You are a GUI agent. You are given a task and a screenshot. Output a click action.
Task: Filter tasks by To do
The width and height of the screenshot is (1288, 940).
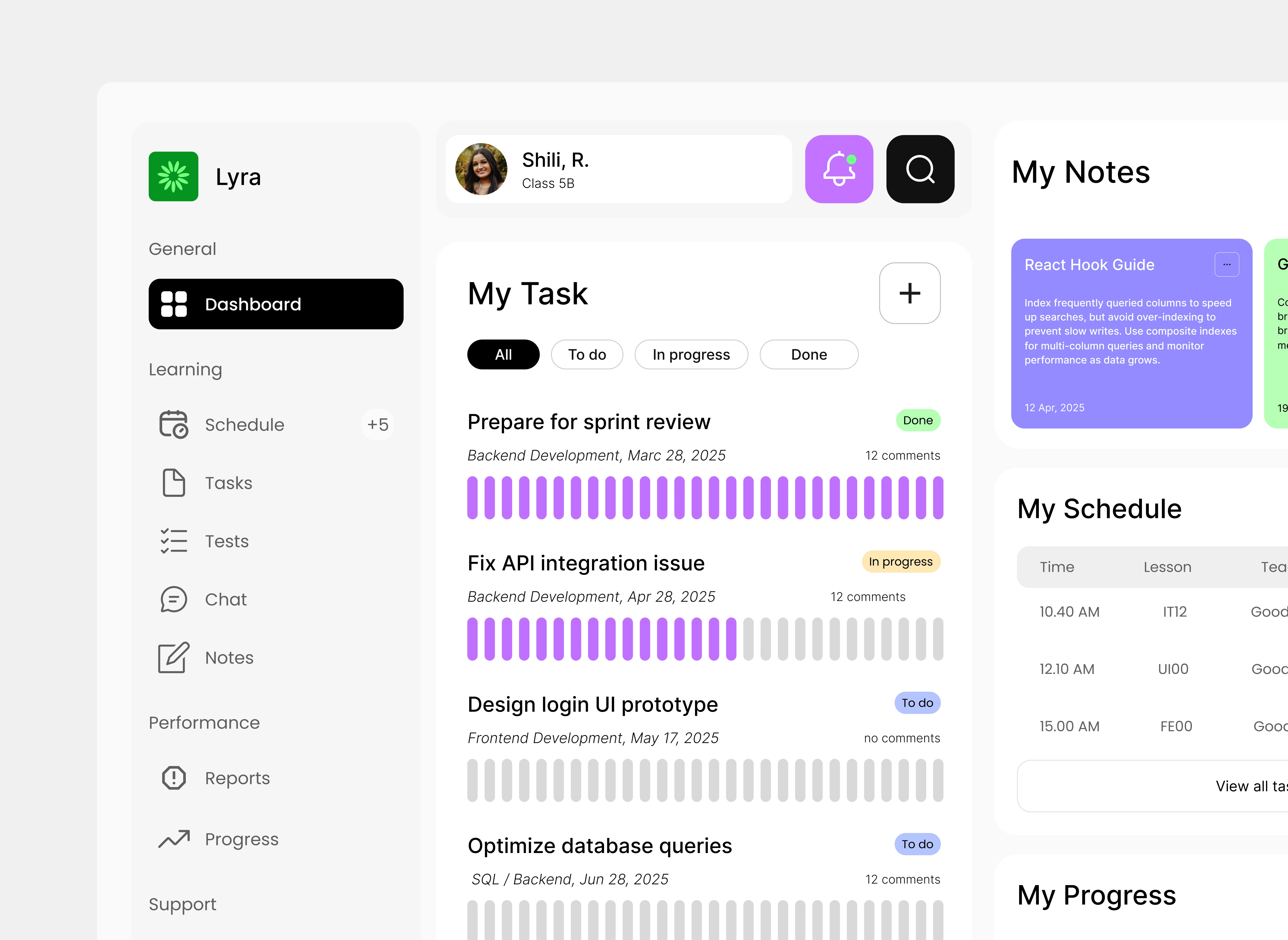tap(587, 355)
